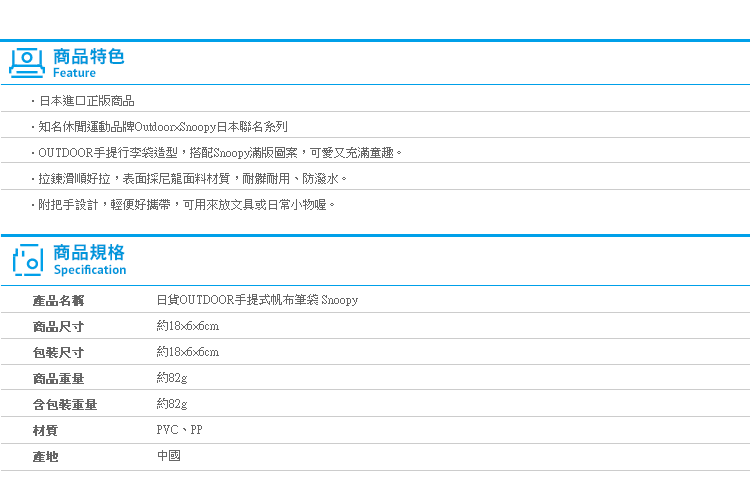
Task: Click the Specification subtitle text
Action: coord(90,270)
